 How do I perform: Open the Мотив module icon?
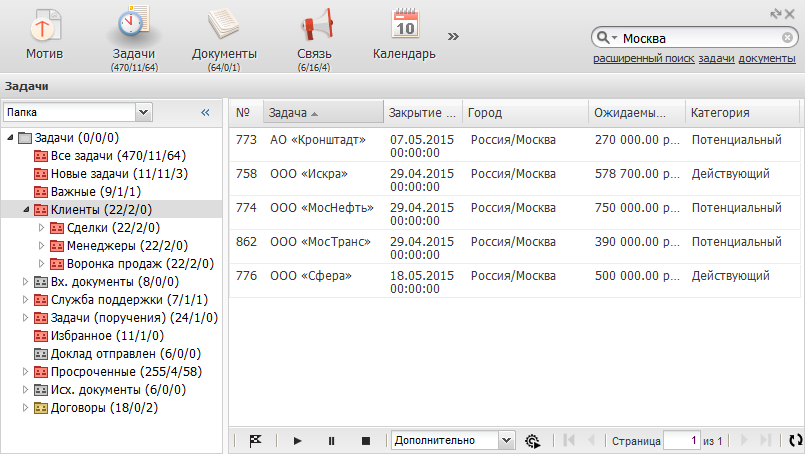click(45, 24)
